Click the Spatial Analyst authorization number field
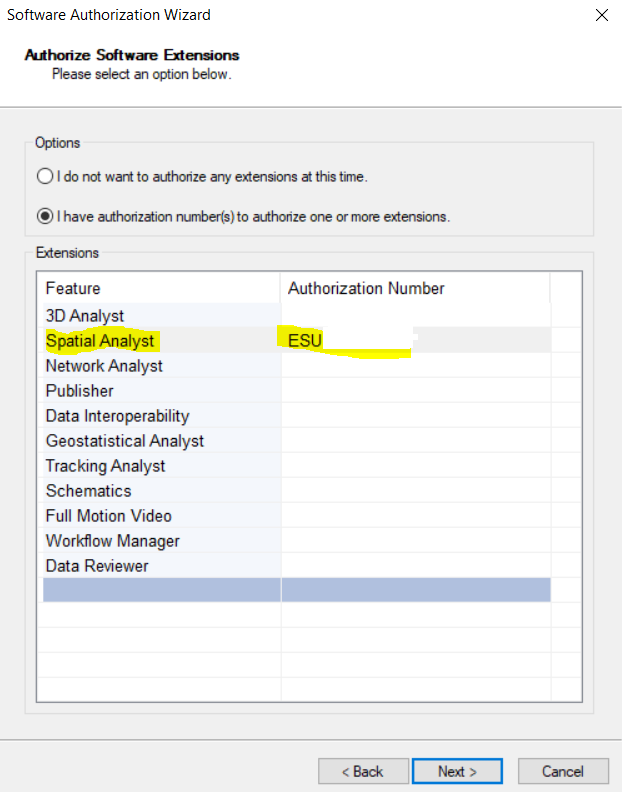 (x=415, y=341)
